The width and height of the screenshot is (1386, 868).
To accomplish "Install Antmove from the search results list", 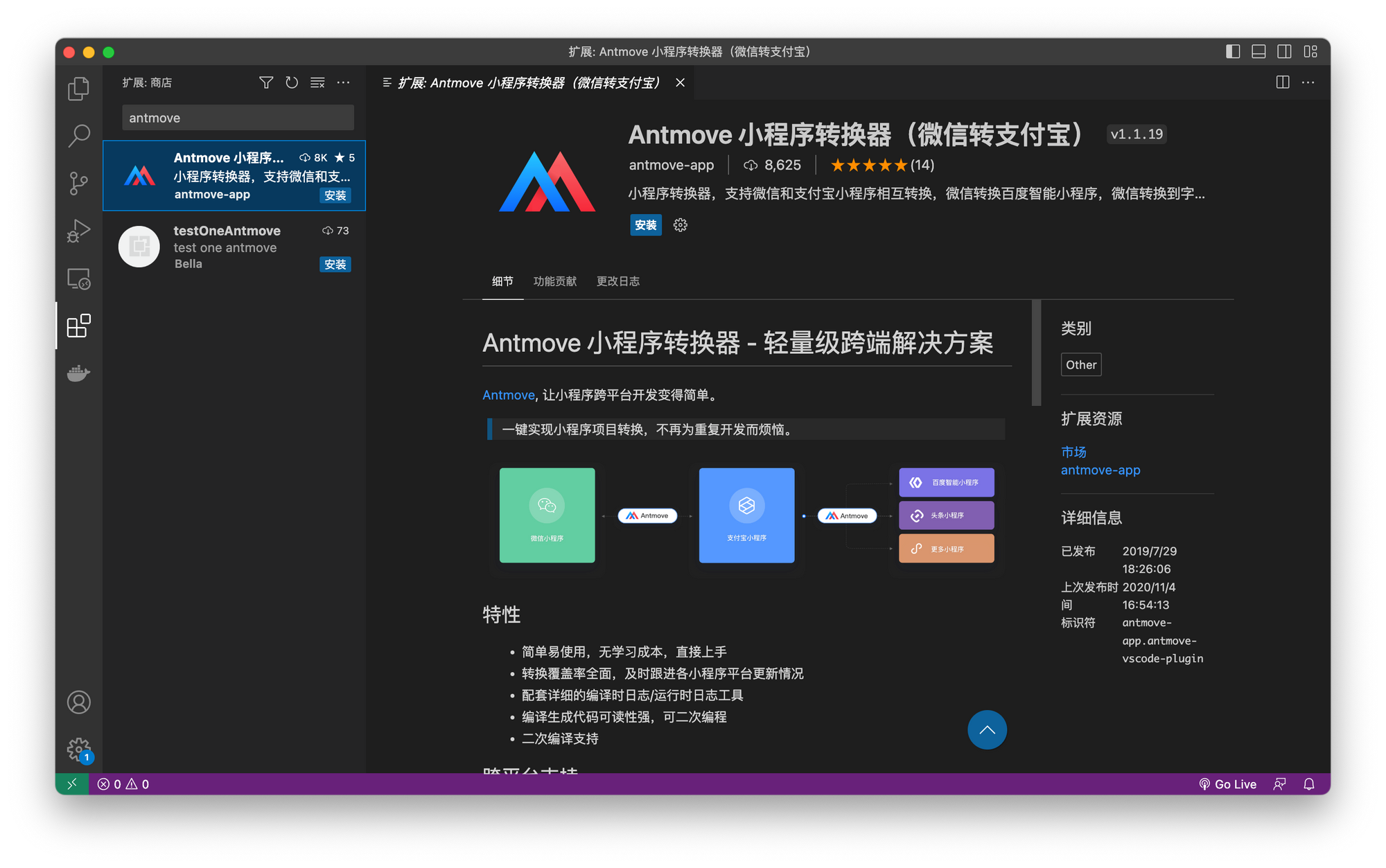I will click(x=335, y=195).
